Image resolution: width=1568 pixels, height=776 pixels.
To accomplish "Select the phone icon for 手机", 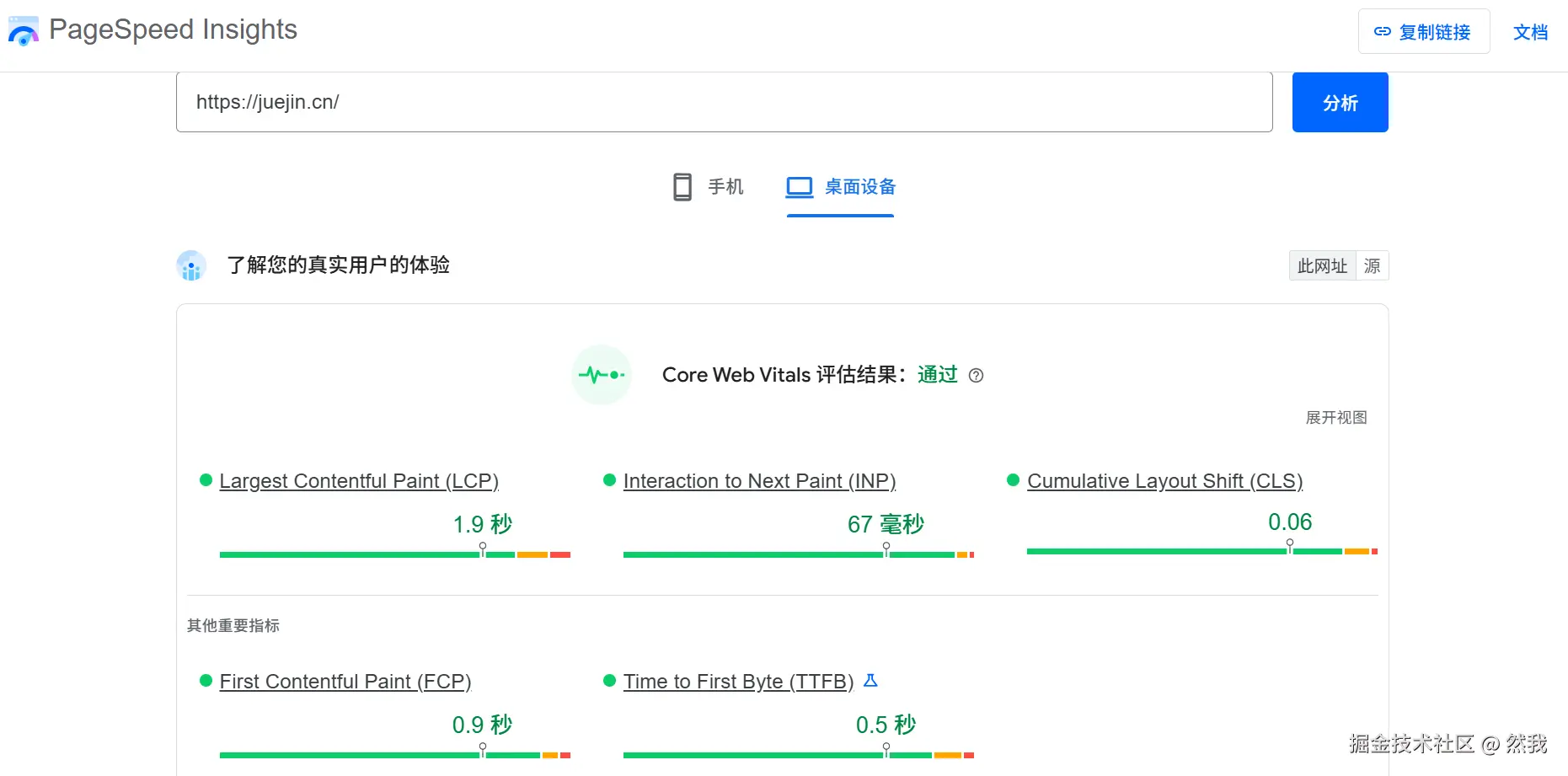I will click(x=682, y=187).
